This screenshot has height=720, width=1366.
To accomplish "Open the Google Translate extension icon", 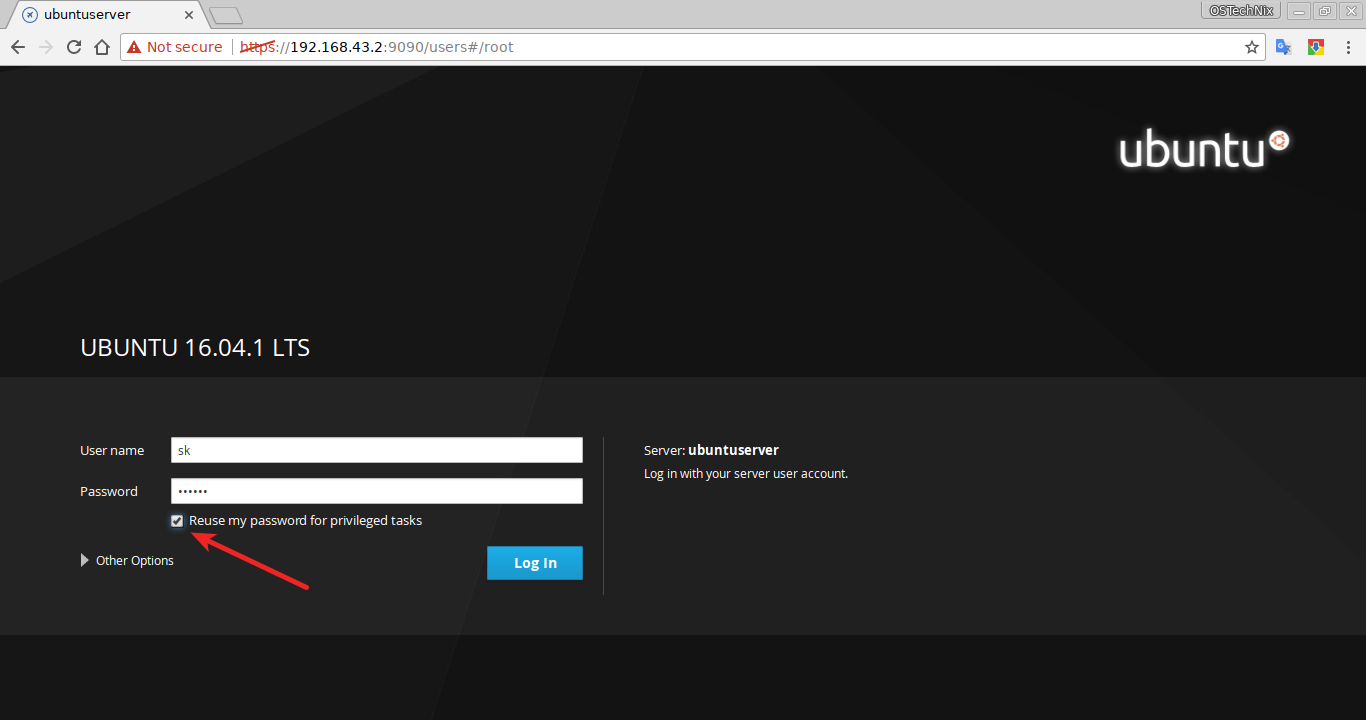I will tap(1284, 47).
